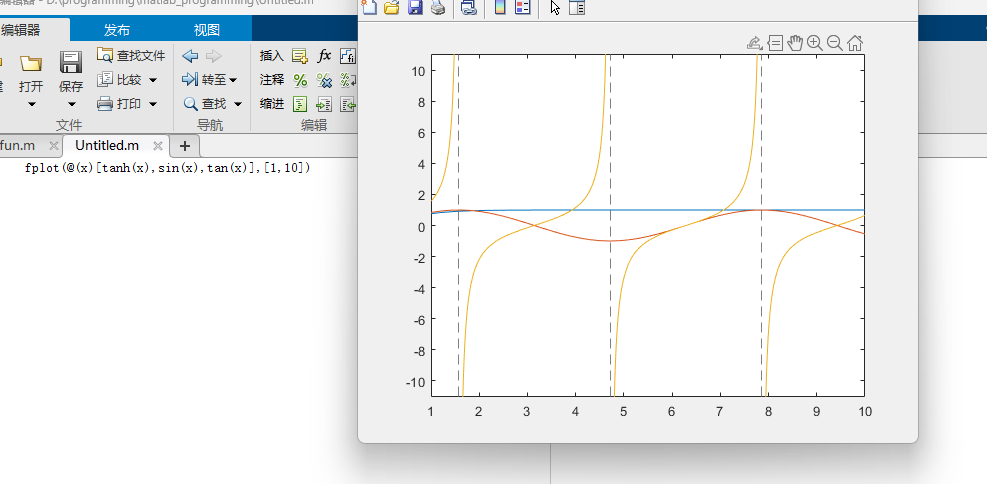Click y-axis tick label -10 on plot
The image size is (987, 484).
coord(415,382)
